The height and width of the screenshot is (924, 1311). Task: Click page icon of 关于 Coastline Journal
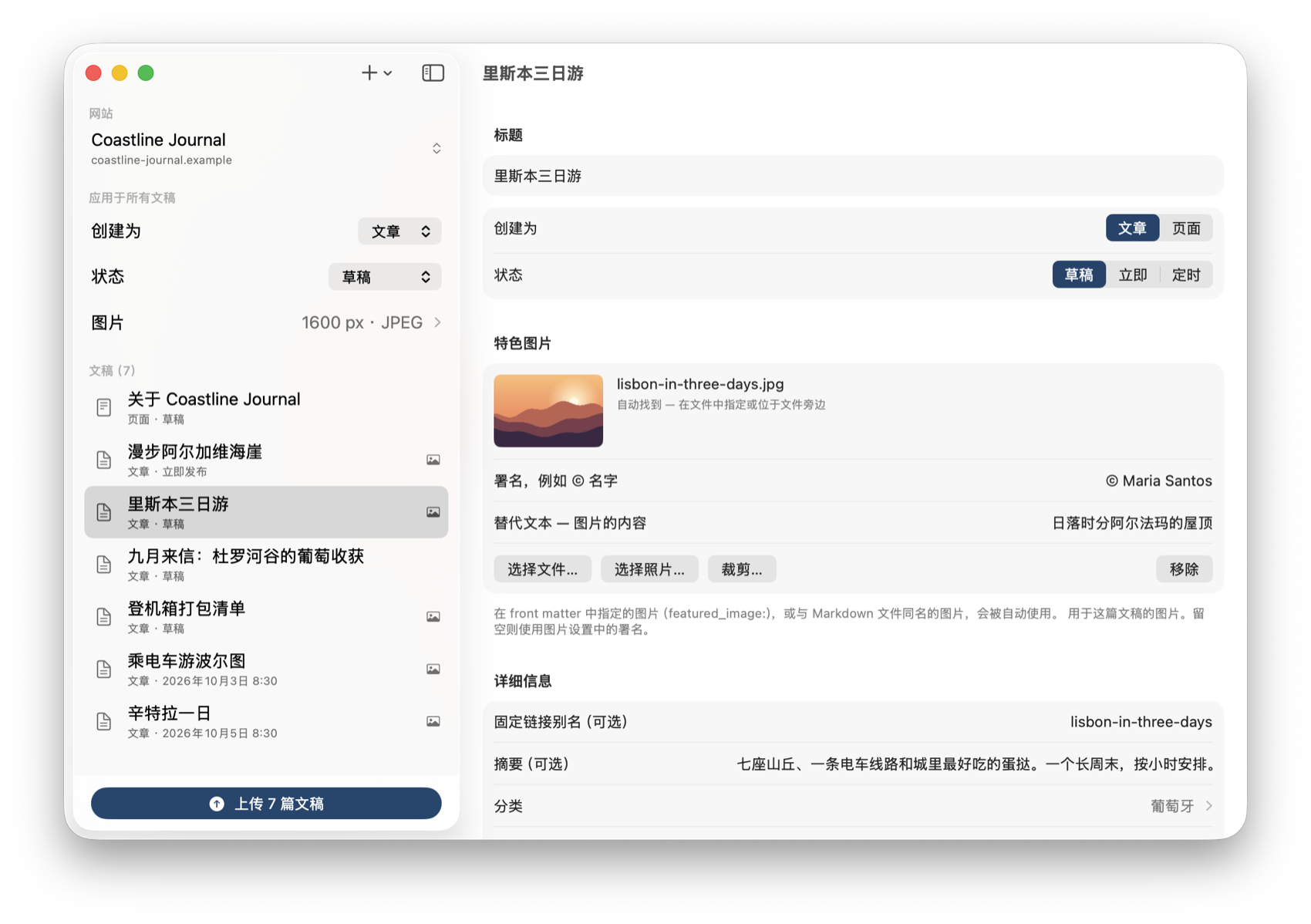(x=103, y=407)
